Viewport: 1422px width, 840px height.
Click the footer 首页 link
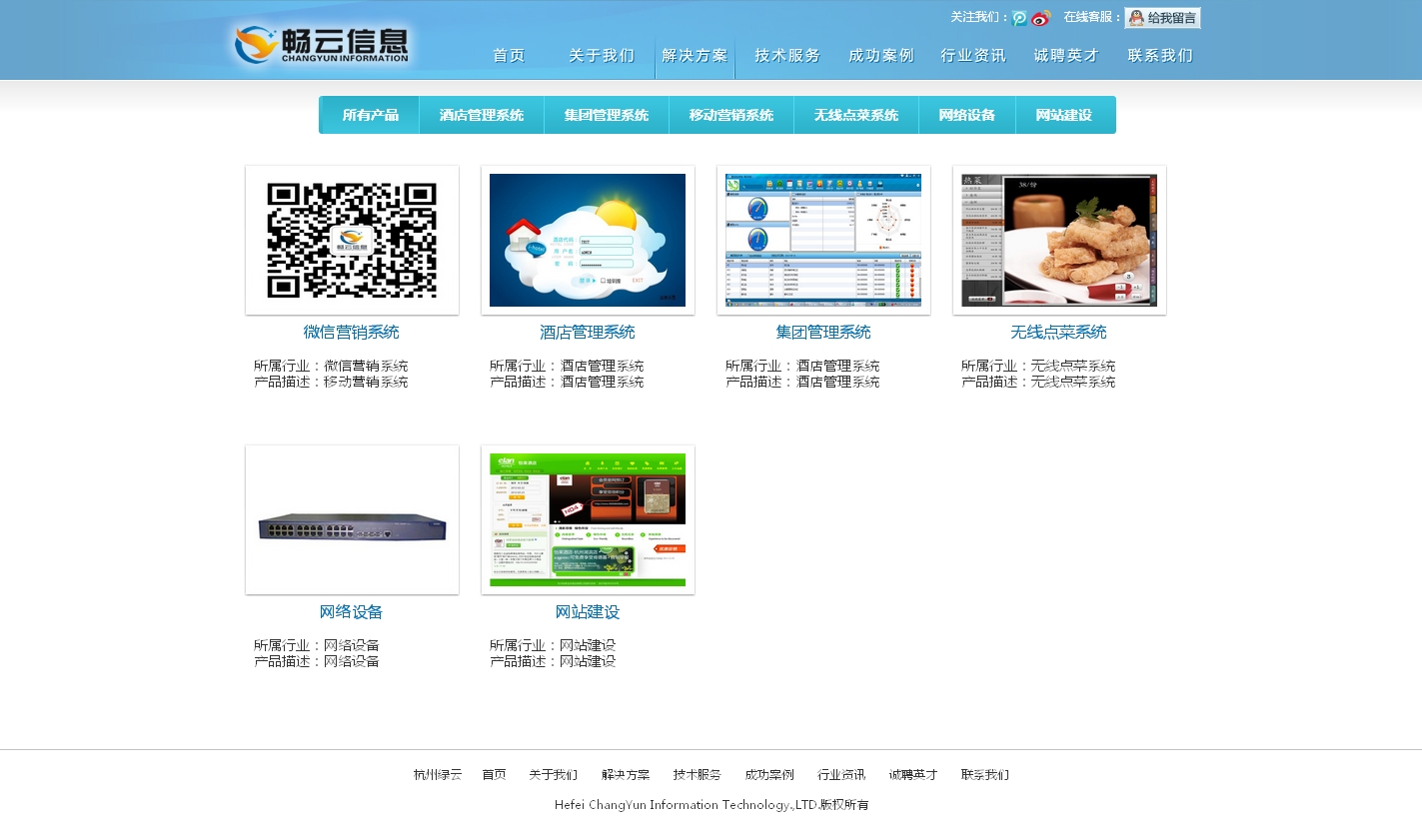pos(495,775)
